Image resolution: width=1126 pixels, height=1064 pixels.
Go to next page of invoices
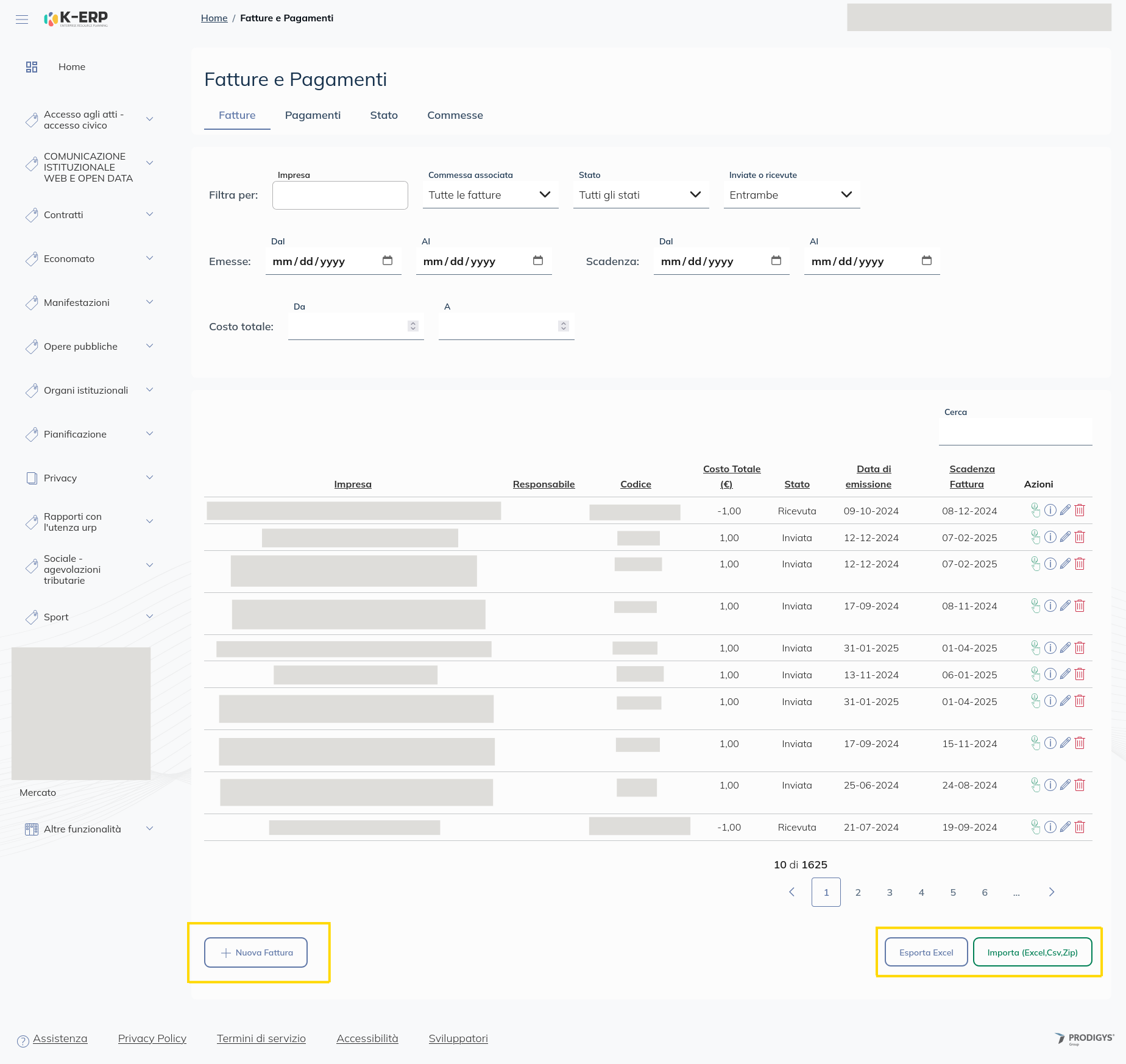(1051, 892)
